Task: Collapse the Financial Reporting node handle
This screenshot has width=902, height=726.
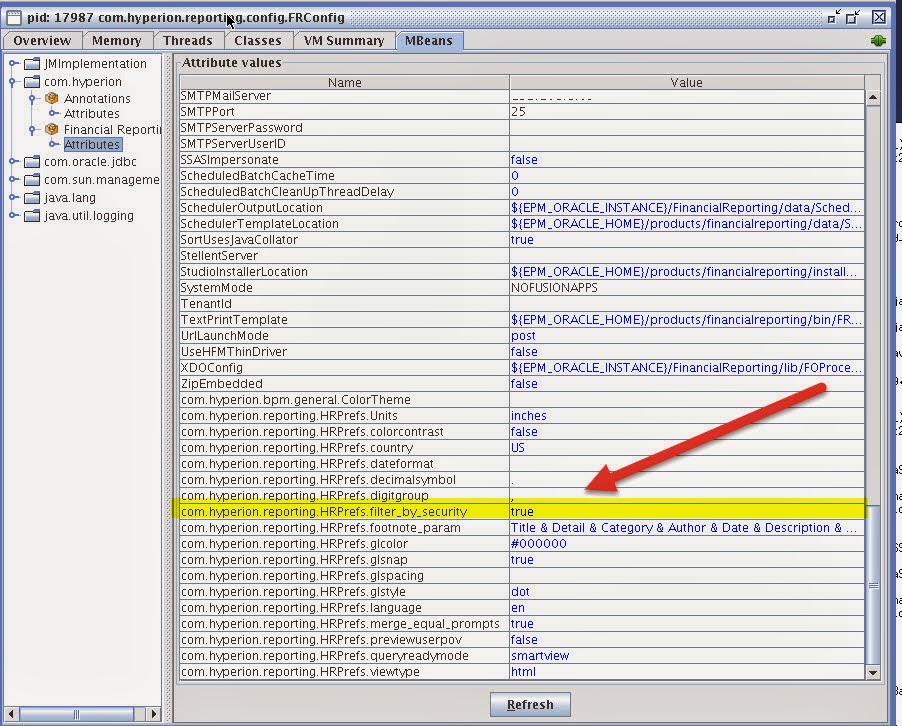Action: tap(33, 129)
